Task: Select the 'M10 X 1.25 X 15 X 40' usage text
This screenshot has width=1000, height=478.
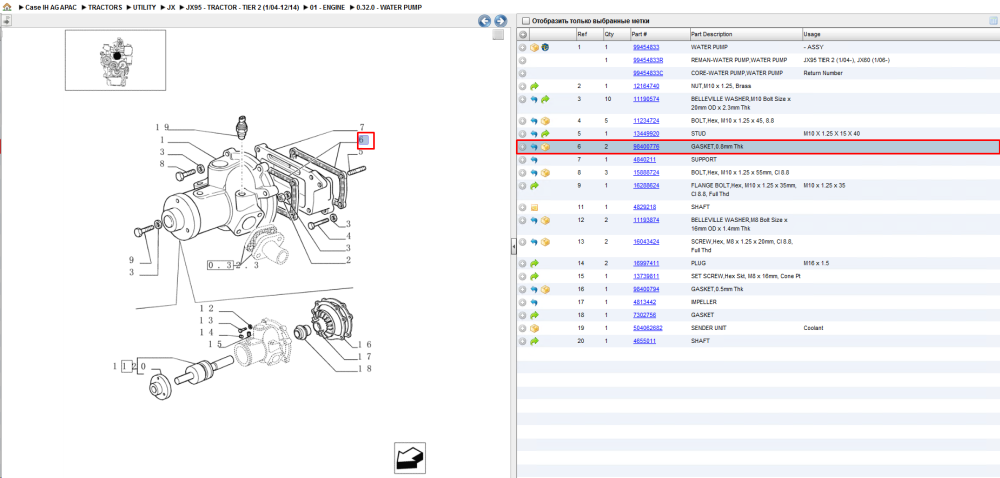Action: pyautogui.click(x=832, y=134)
